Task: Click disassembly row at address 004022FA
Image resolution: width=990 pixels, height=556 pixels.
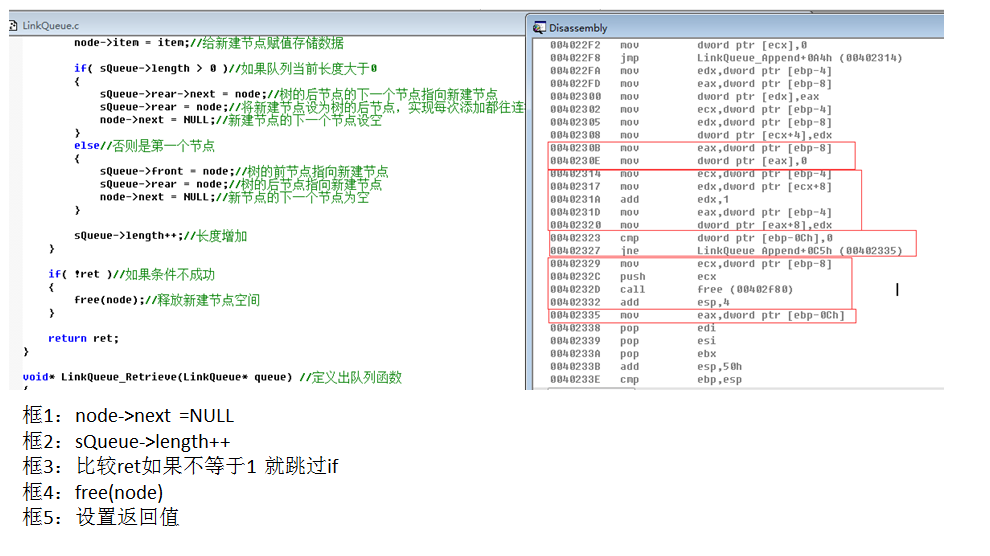Action: 691,71
